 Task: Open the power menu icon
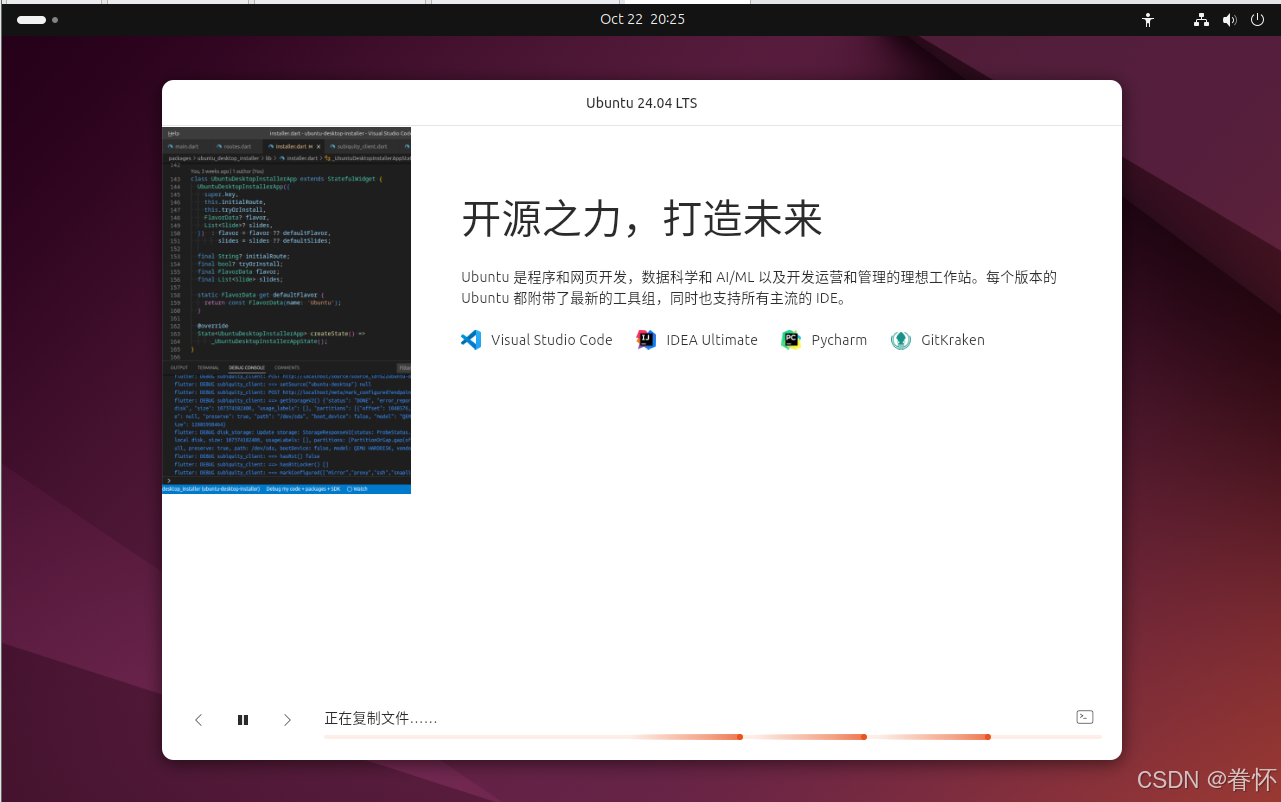pyautogui.click(x=1257, y=19)
